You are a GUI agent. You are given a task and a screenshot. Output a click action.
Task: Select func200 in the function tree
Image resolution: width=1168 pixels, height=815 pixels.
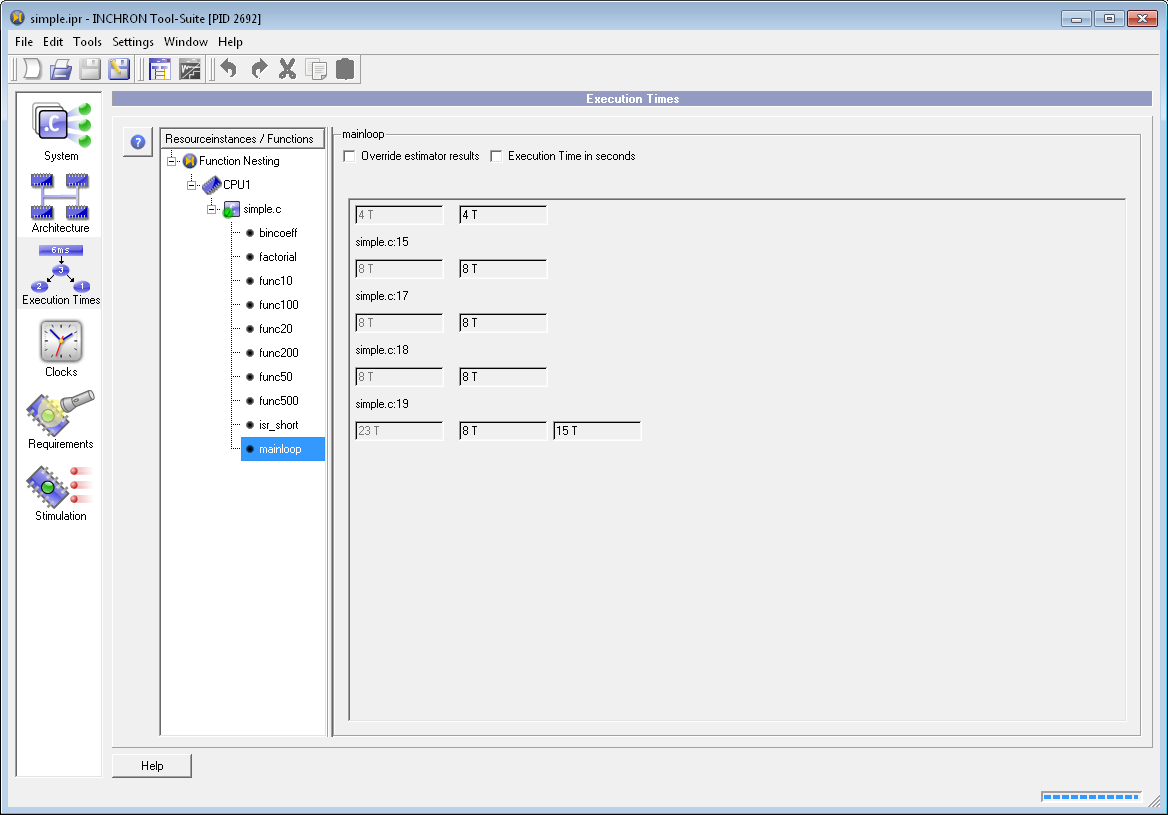coord(279,353)
